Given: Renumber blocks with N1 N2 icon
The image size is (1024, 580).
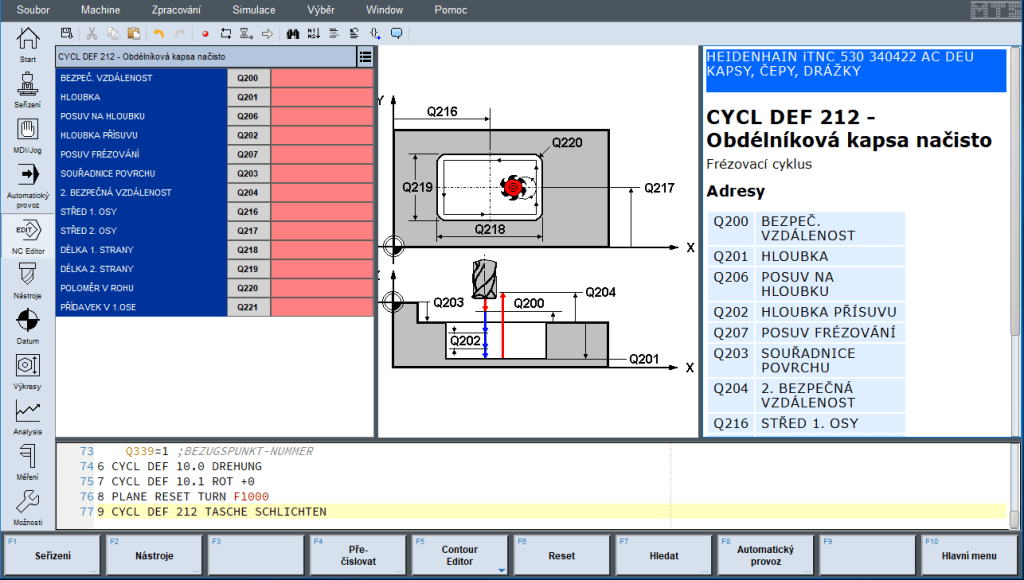Looking at the screenshot, I should tap(314, 33).
